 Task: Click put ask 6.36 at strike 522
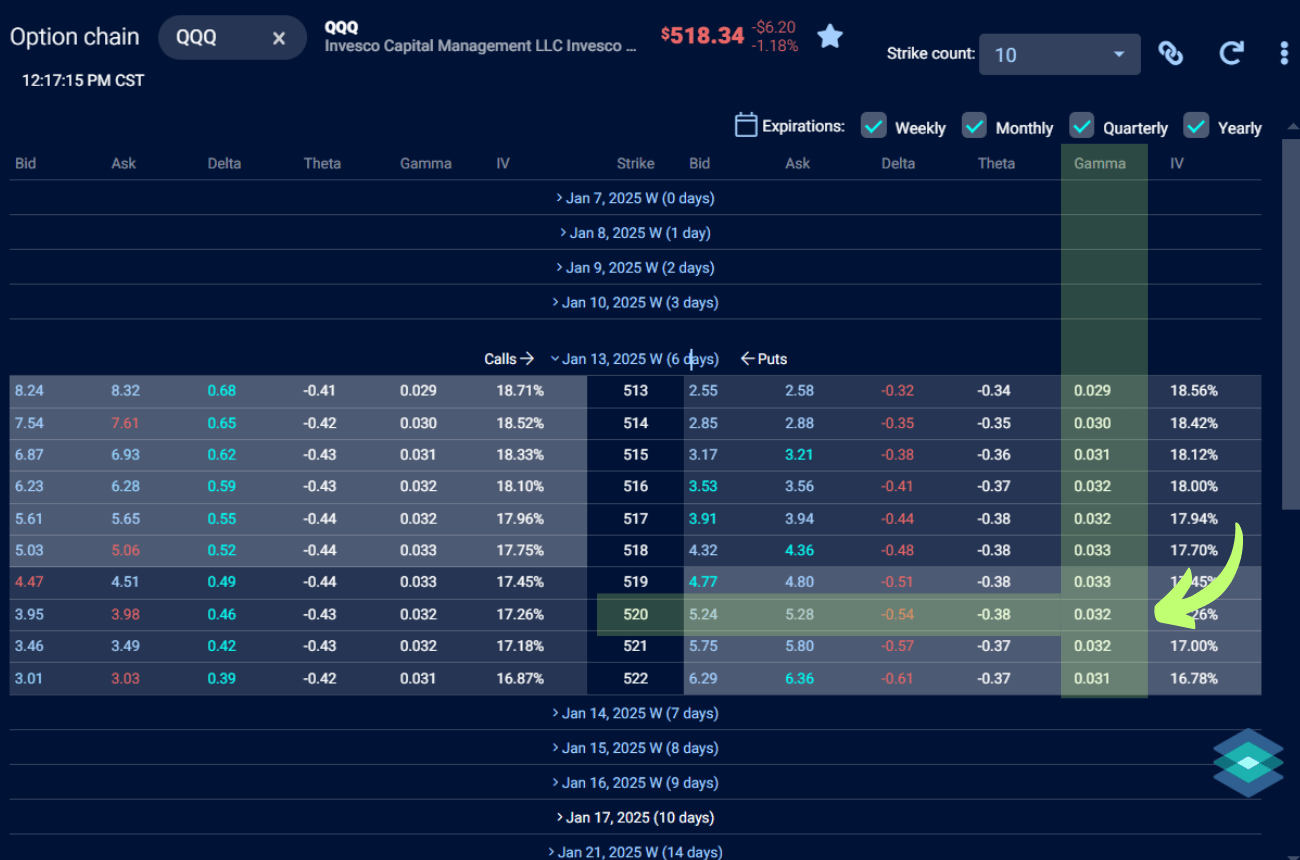click(x=799, y=679)
